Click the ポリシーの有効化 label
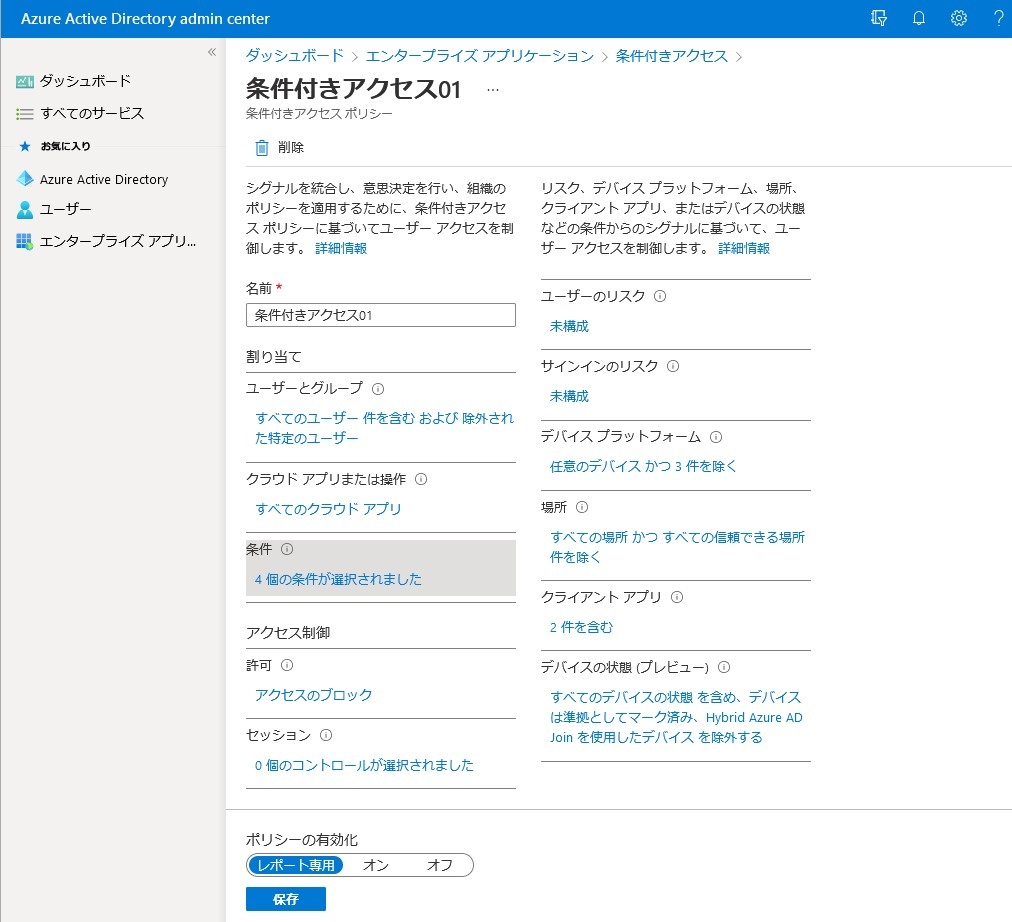 [301, 840]
